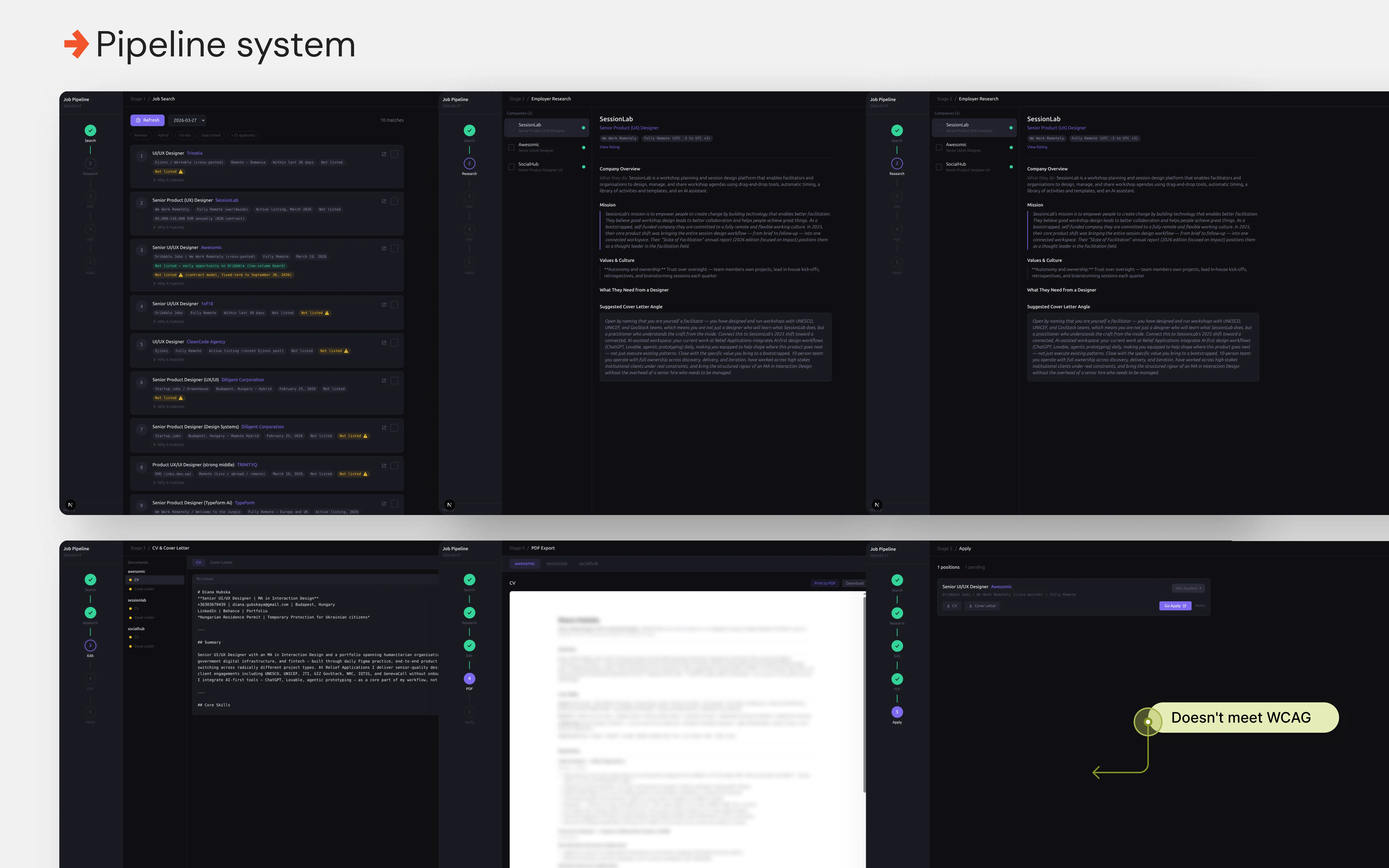
Task: Expand Why it matches under 1of10 job
Action: [169, 321]
